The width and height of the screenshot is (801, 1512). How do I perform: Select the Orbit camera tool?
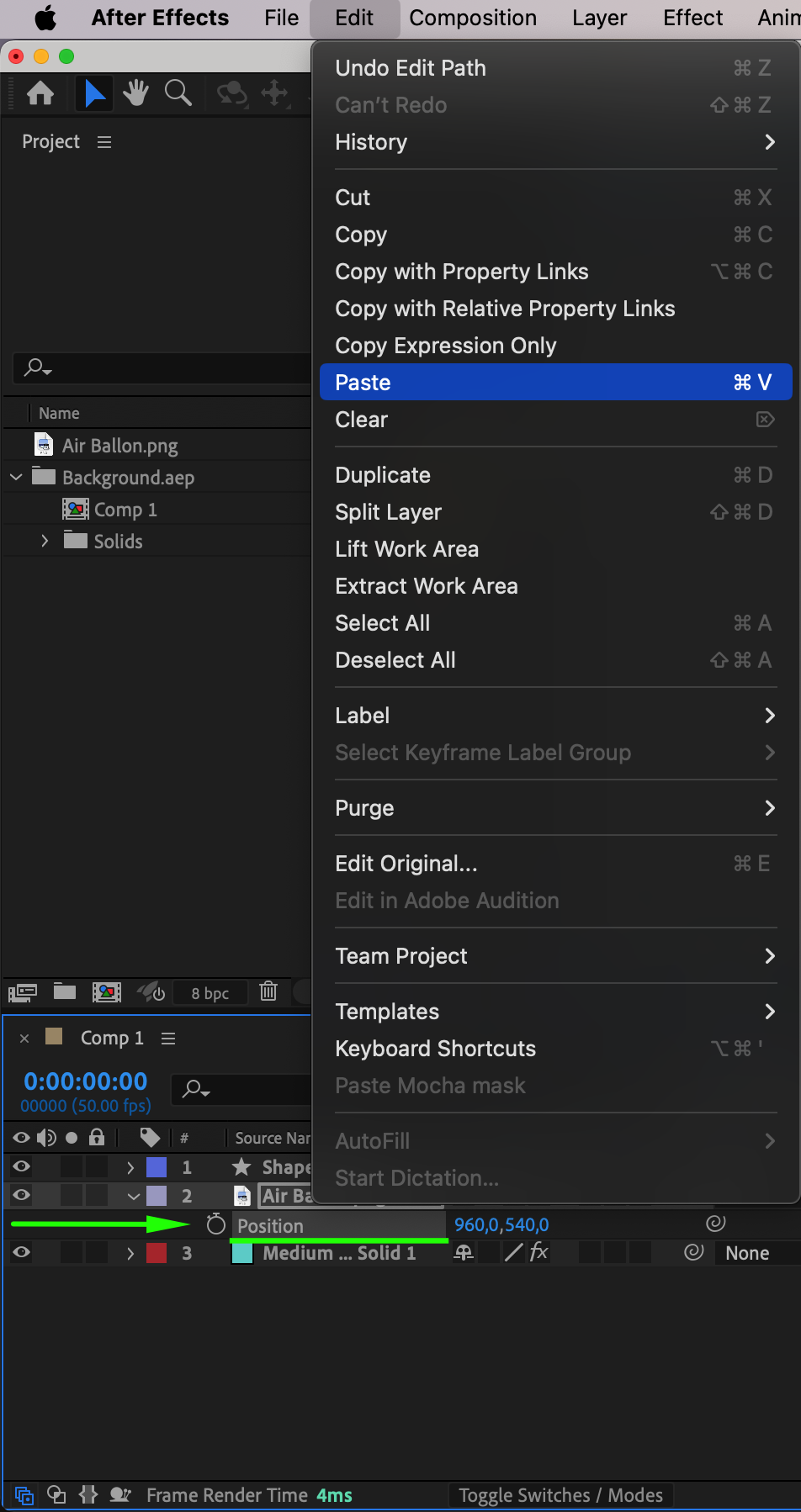coord(232,93)
